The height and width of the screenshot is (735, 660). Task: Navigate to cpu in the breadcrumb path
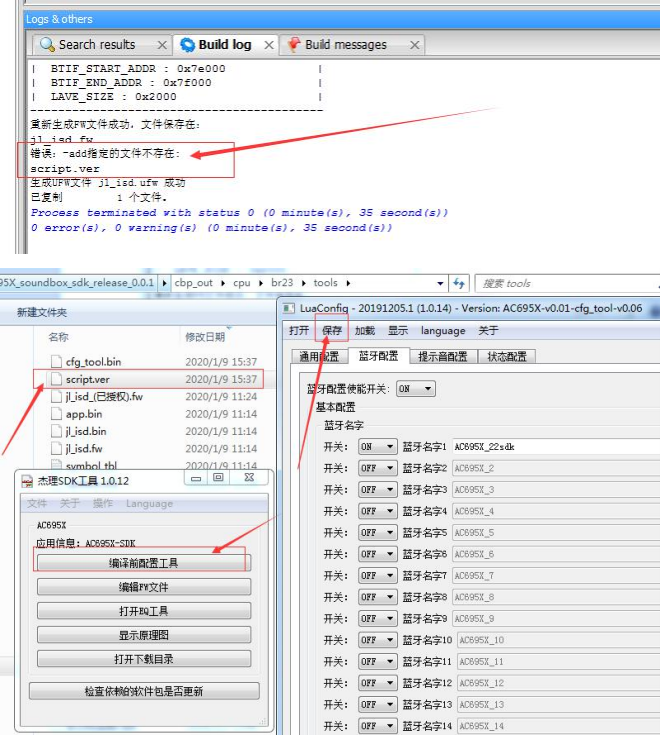[x=242, y=283]
